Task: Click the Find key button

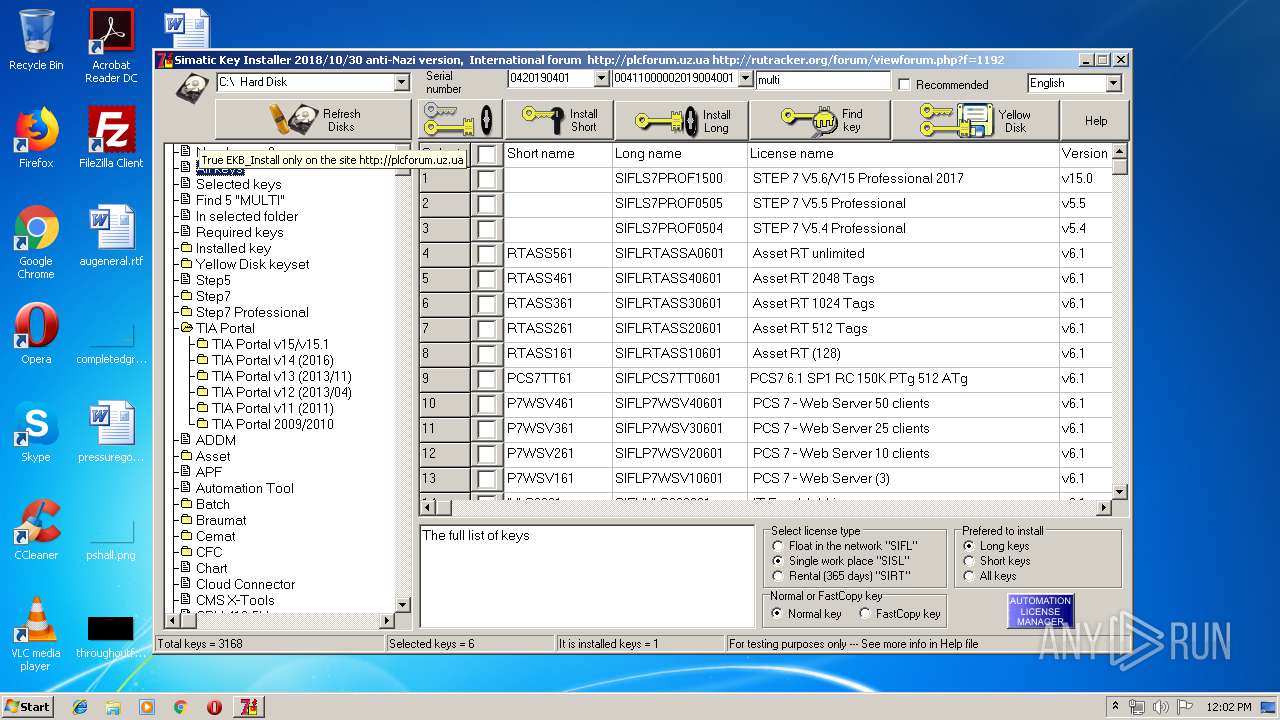Action: tap(820, 120)
